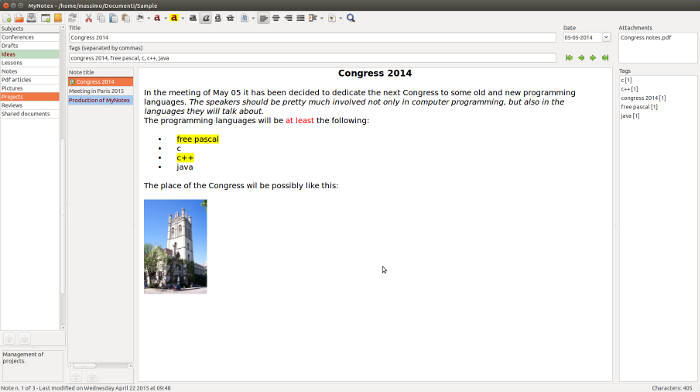Toggle italic formatting

tap(205, 18)
